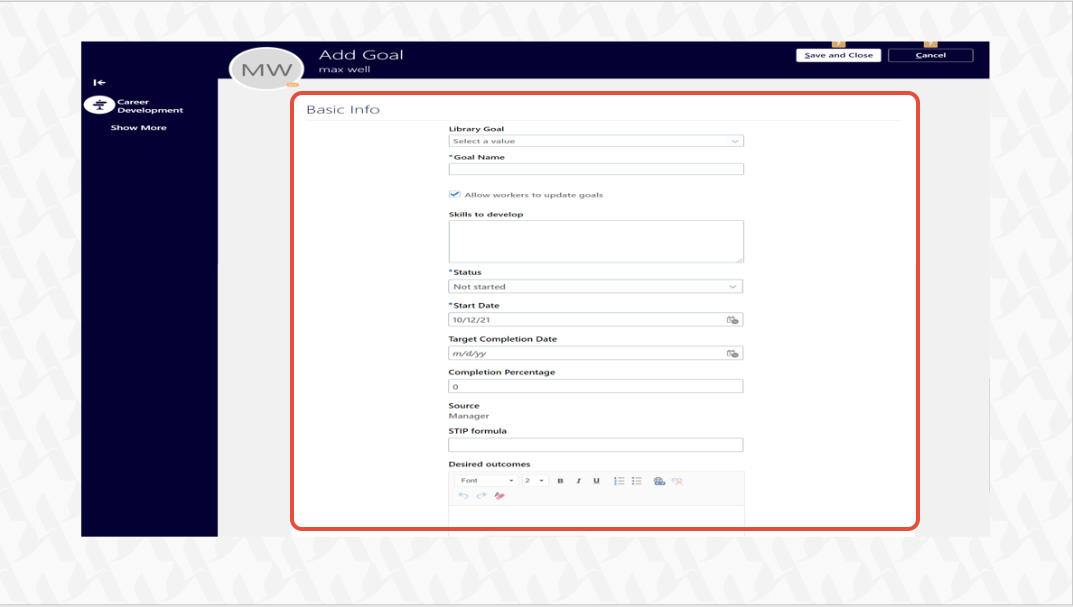Open the Career Development icon
Screen dimensions: 1073x607
99,105
